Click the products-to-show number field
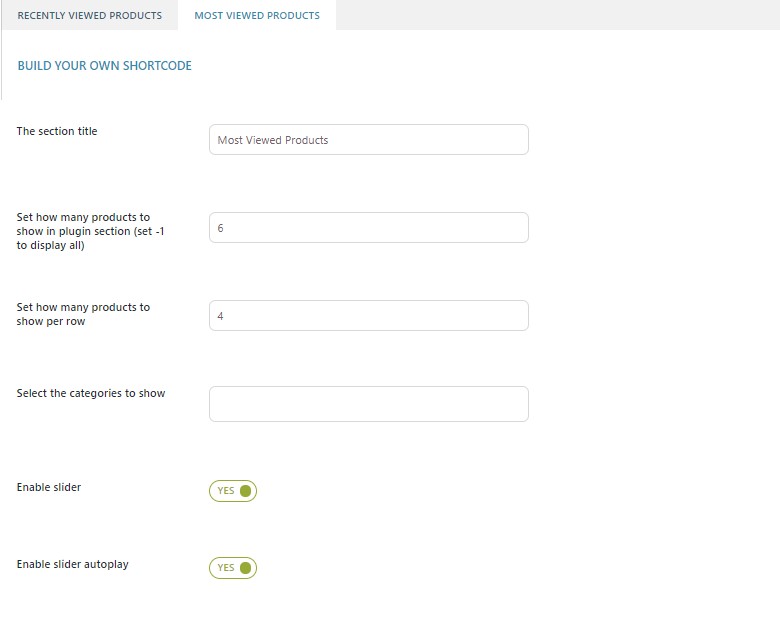Image resolution: width=780 pixels, height=630 pixels. (x=368, y=228)
